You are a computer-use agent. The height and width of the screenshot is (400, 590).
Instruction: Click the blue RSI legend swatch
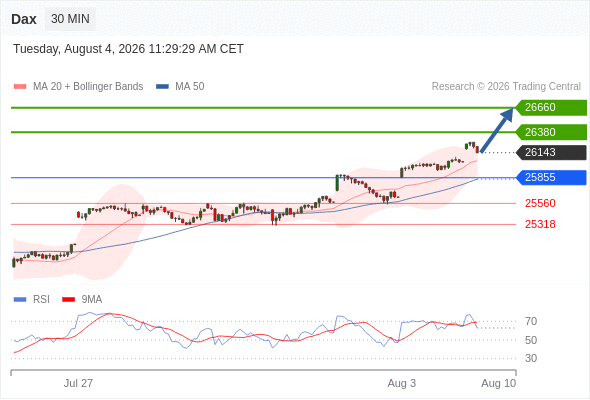coord(20,300)
